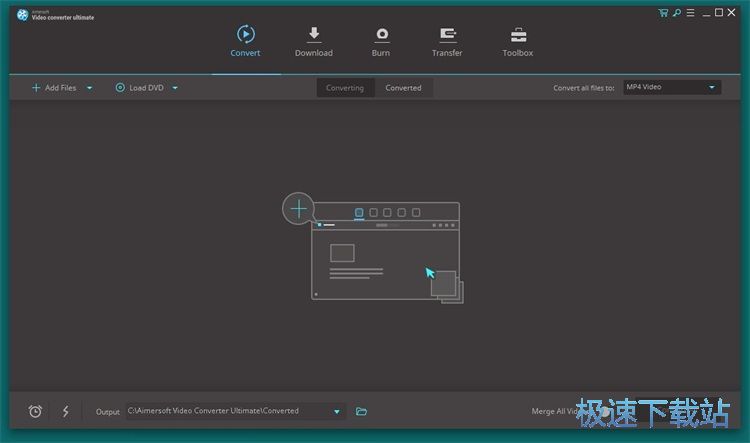Open the Download section

[313, 41]
